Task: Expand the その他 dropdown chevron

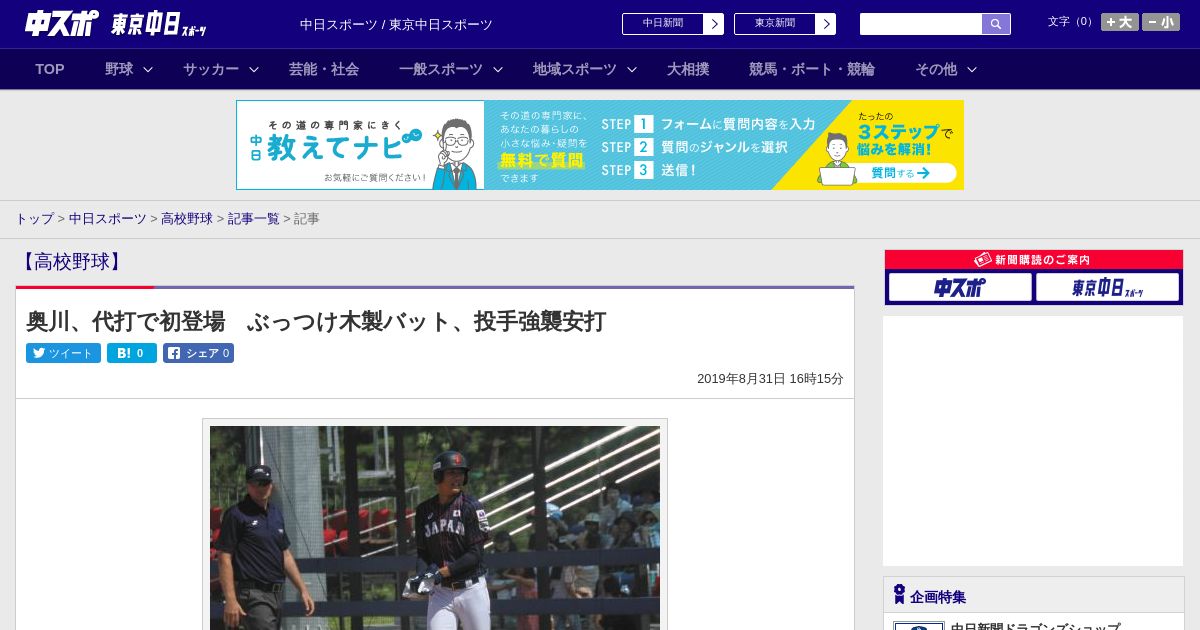Action: pos(972,69)
